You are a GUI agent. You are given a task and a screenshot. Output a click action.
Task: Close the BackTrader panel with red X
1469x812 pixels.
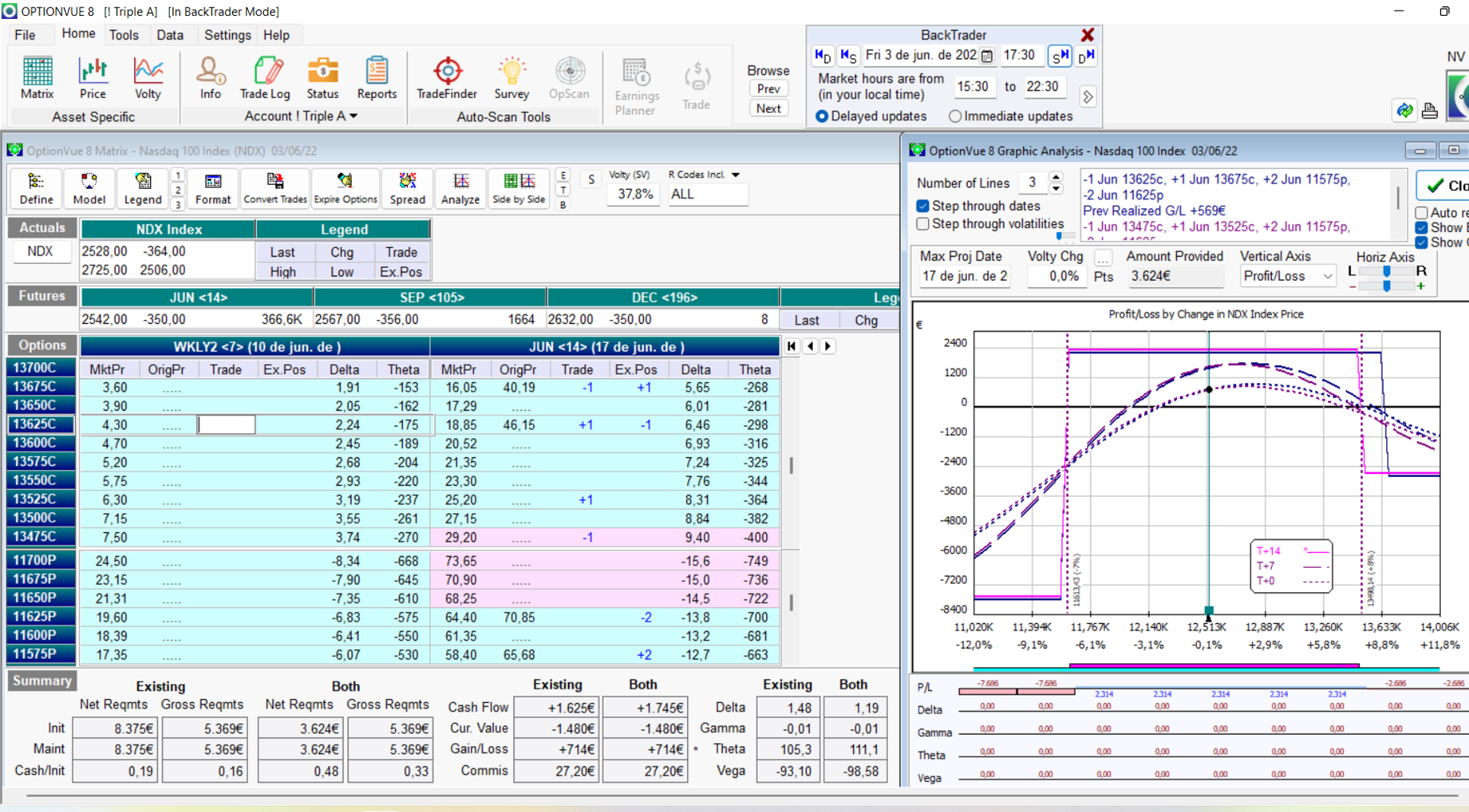pyautogui.click(x=1088, y=35)
